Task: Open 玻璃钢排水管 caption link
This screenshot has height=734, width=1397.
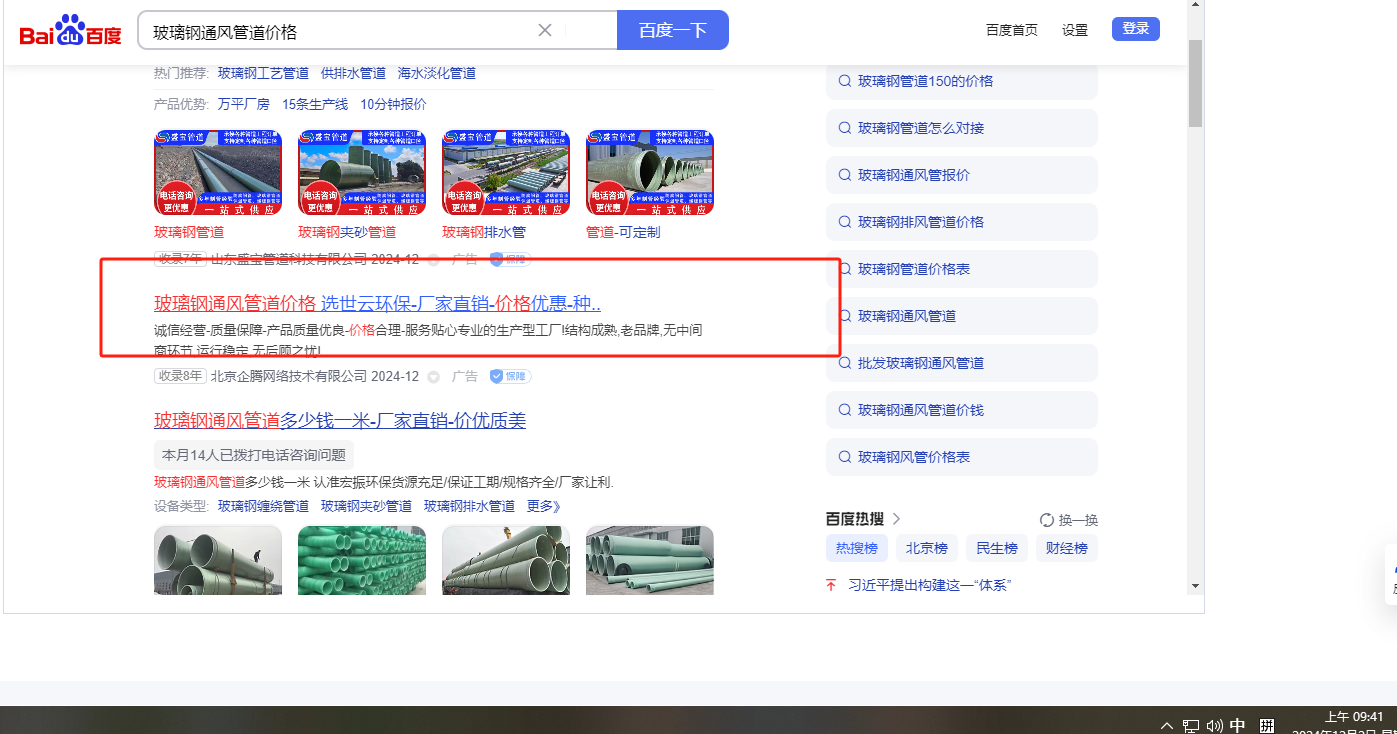Action: point(484,232)
